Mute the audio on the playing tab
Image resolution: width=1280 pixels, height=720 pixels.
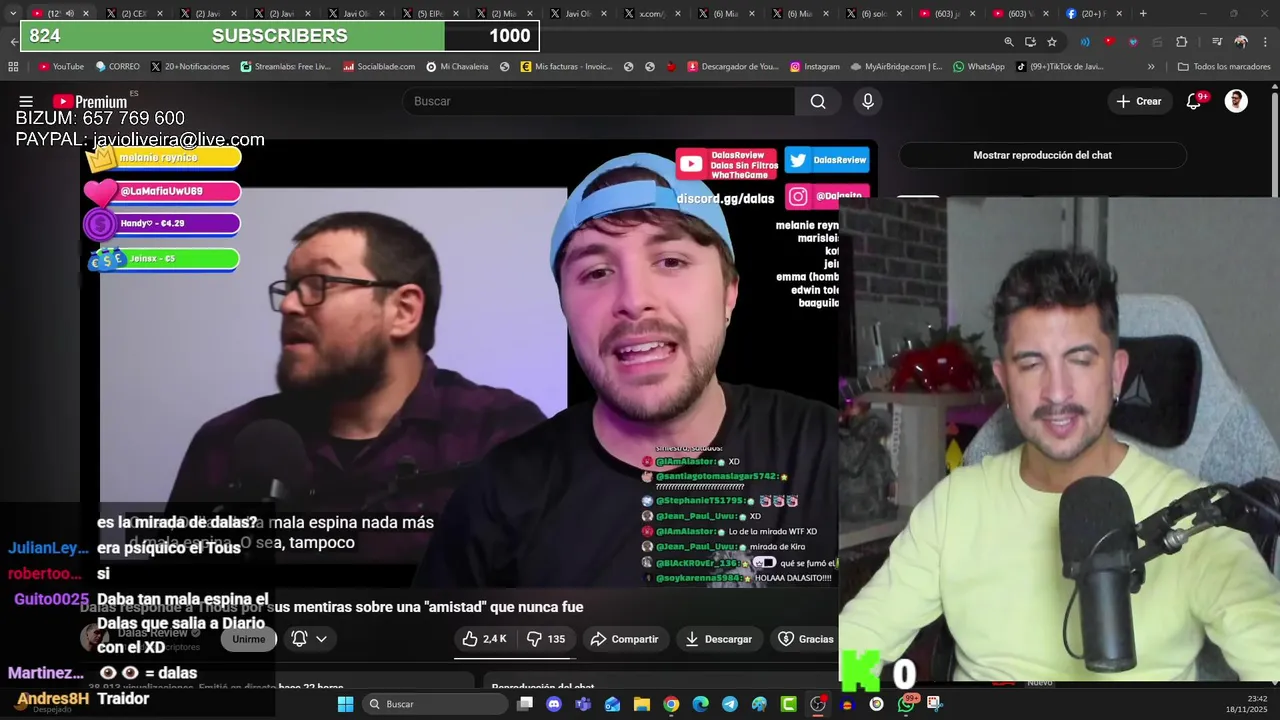pos(69,13)
